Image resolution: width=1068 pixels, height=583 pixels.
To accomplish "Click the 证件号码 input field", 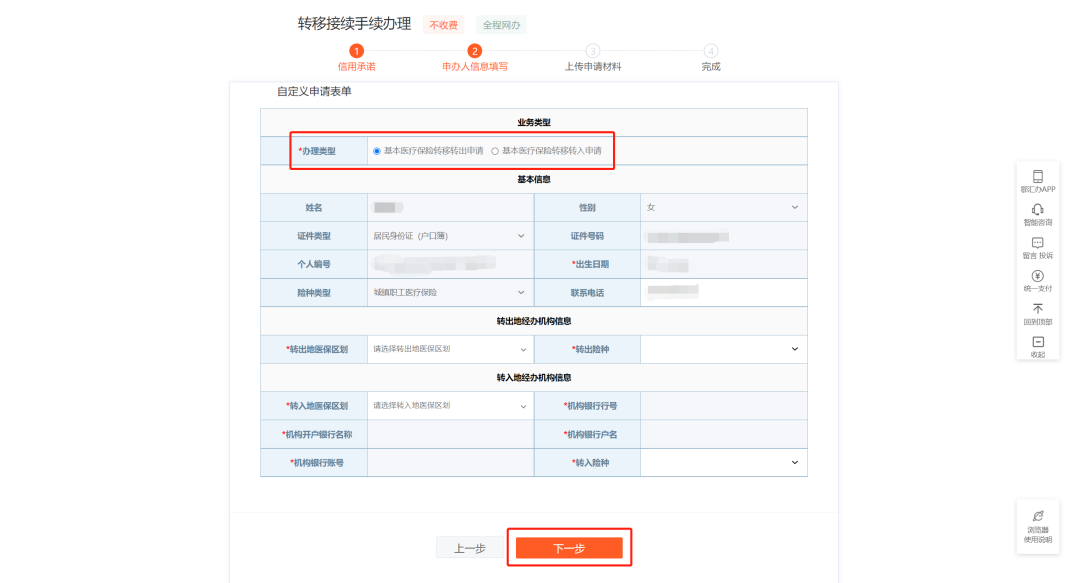I will 723,236.
